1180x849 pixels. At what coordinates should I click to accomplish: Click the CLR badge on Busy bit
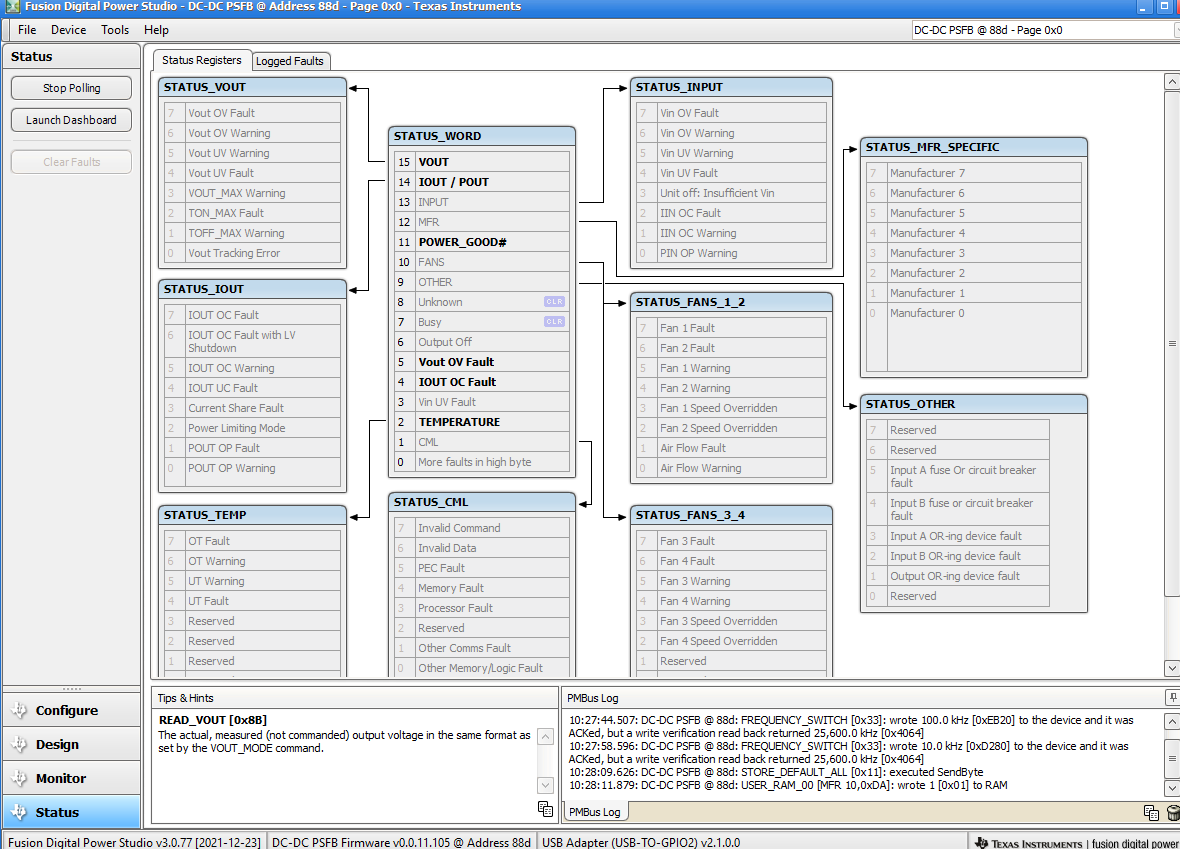click(554, 321)
